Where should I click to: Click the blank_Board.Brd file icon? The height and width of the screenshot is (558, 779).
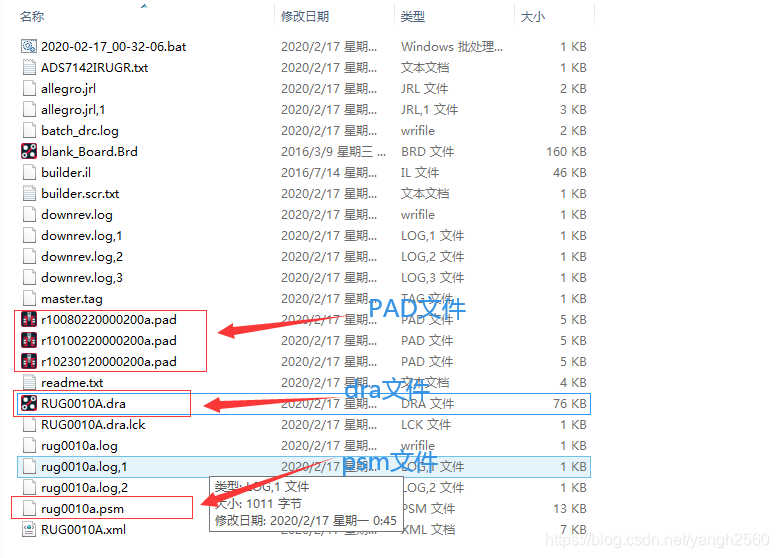[x=29, y=152]
